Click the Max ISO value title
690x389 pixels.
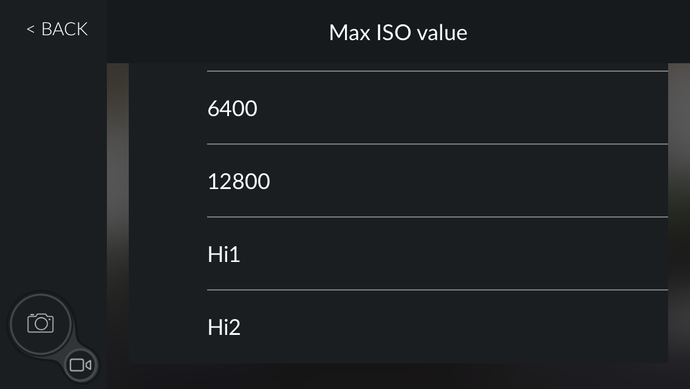pyautogui.click(x=398, y=33)
